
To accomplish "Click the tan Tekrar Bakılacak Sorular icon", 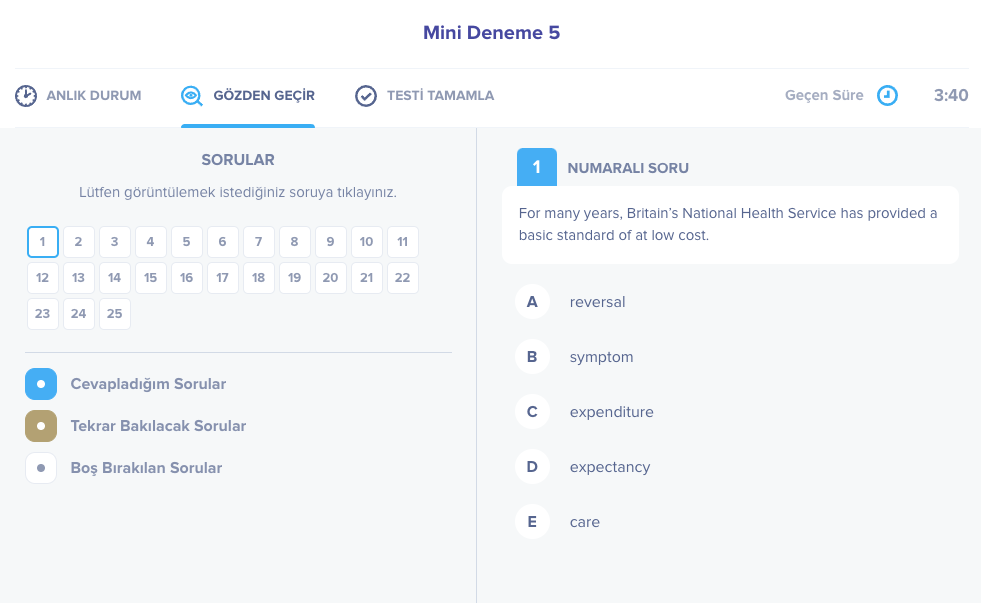I will pyautogui.click(x=41, y=426).
